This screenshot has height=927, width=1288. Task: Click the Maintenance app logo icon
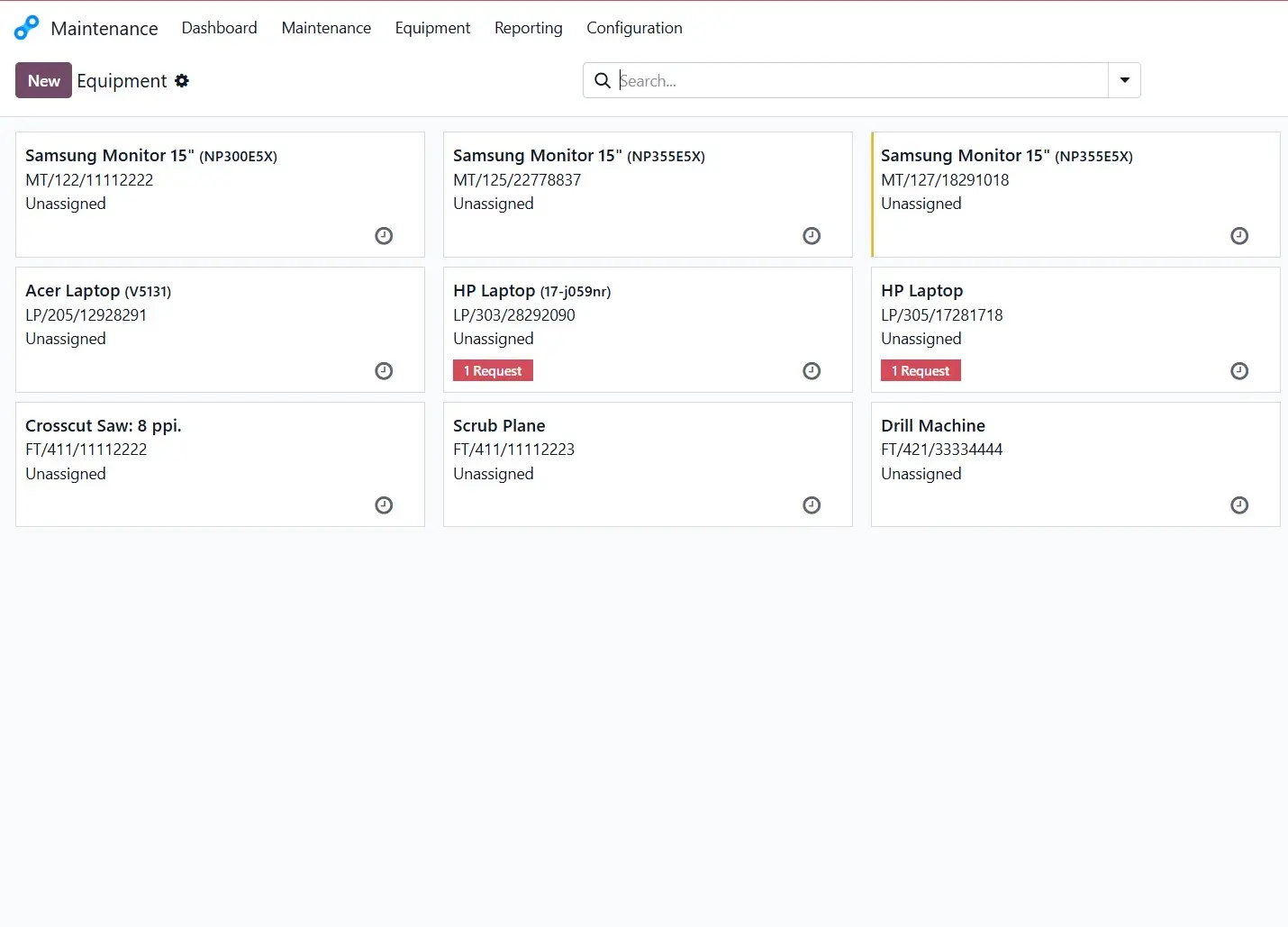tap(26, 28)
